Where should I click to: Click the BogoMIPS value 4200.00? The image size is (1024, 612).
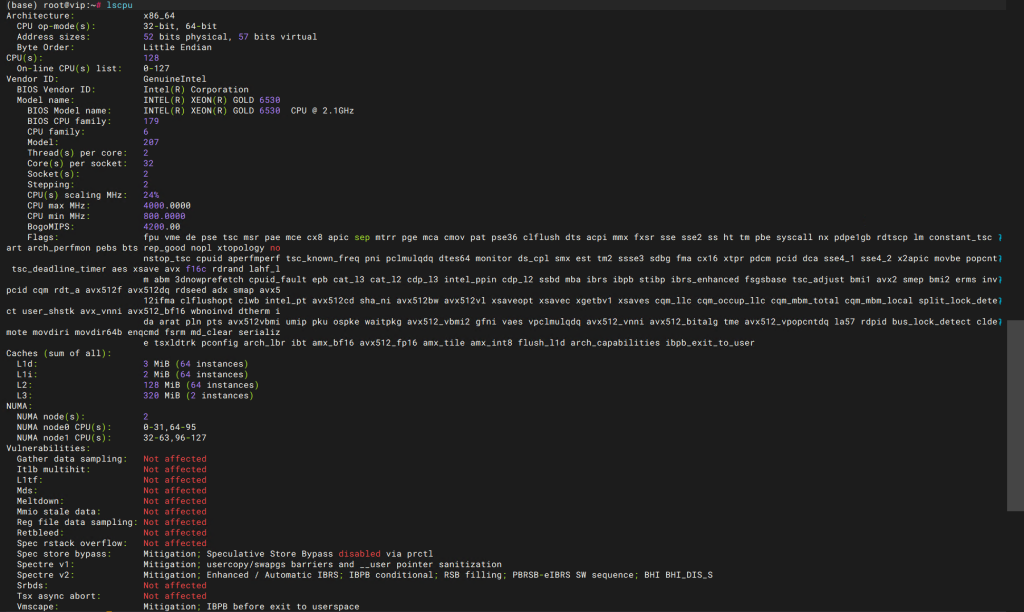pos(162,226)
